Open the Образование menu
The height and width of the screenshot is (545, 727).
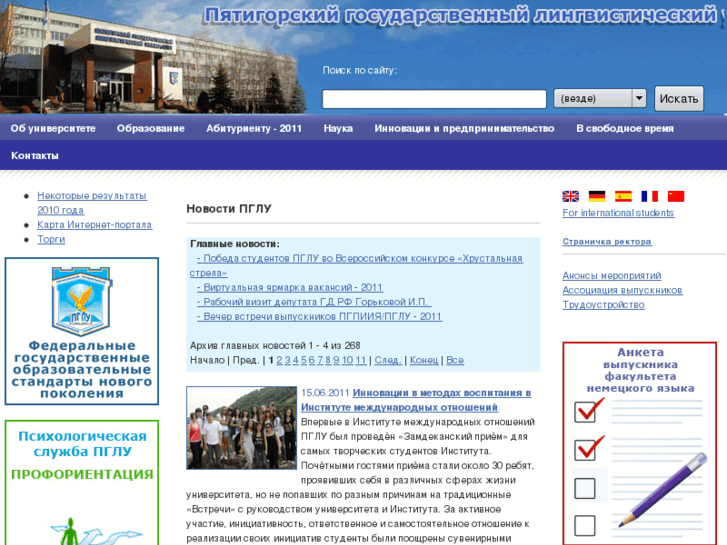pyautogui.click(x=151, y=128)
